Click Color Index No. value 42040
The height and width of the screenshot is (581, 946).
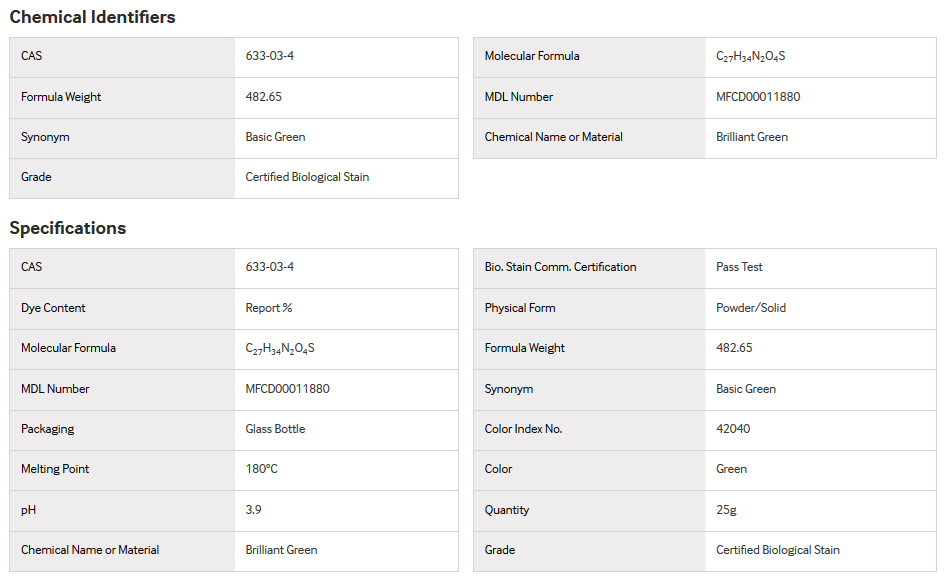733,429
